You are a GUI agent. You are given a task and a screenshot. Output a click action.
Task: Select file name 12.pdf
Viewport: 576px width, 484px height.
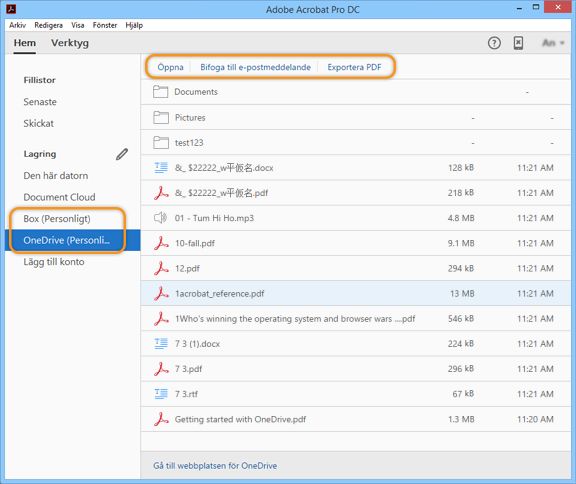187,268
